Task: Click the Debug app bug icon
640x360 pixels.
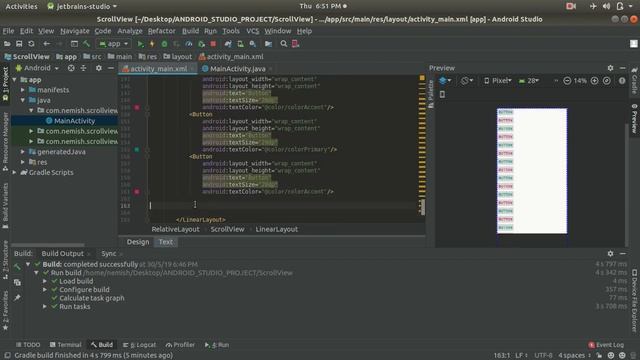Action: tap(164, 44)
